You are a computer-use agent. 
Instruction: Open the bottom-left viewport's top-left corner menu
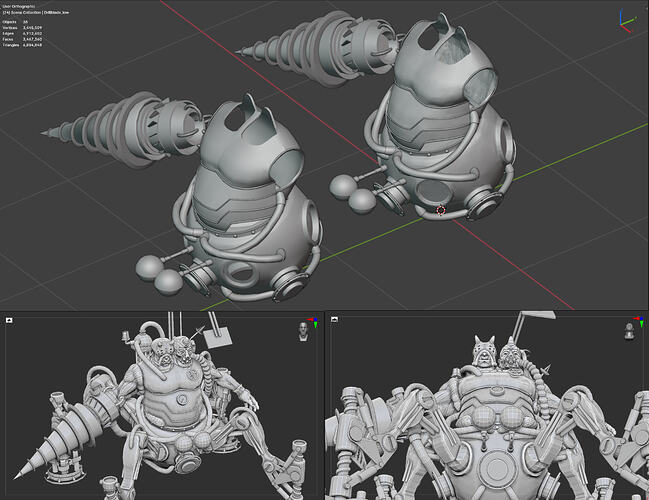pos(9,321)
